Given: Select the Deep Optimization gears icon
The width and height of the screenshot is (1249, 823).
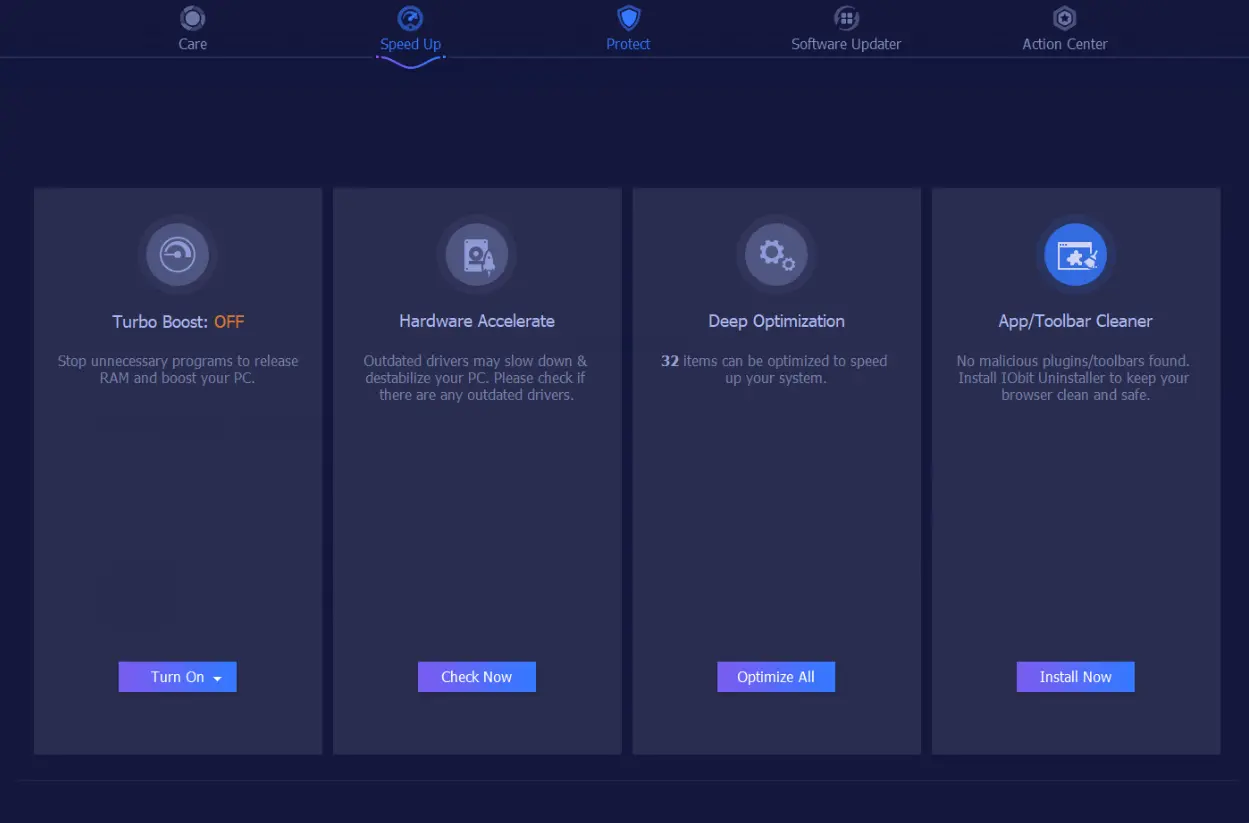Looking at the screenshot, I should tap(776, 254).
